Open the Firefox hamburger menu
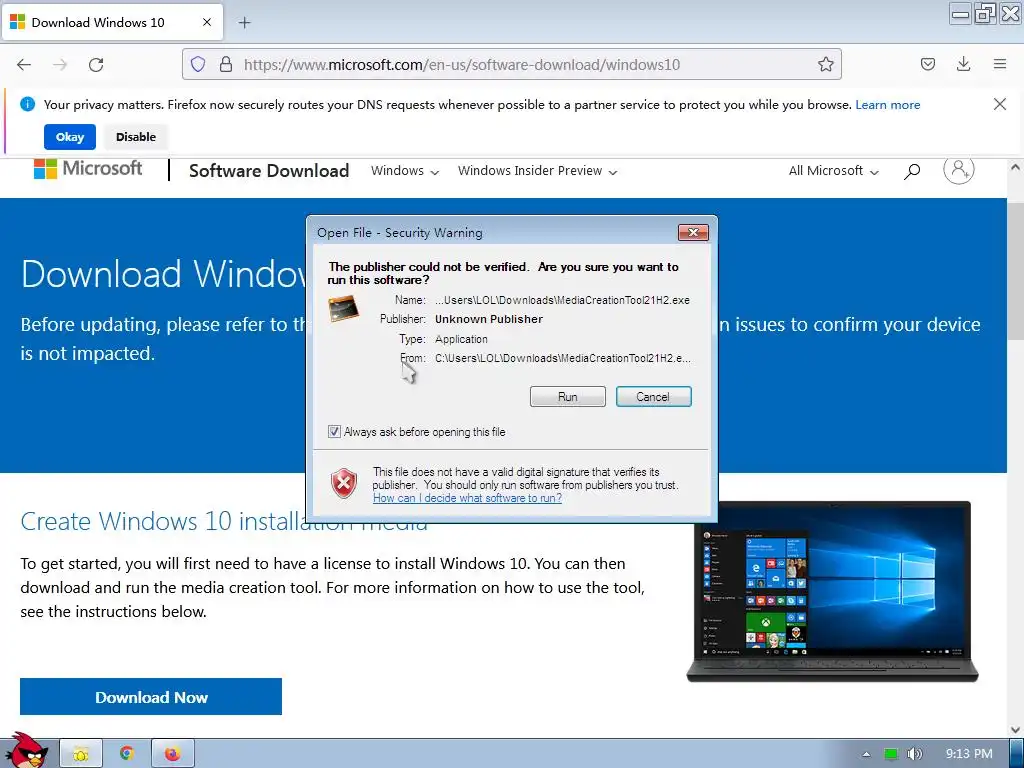1024x768 pixels. click(x=999, y=64)
